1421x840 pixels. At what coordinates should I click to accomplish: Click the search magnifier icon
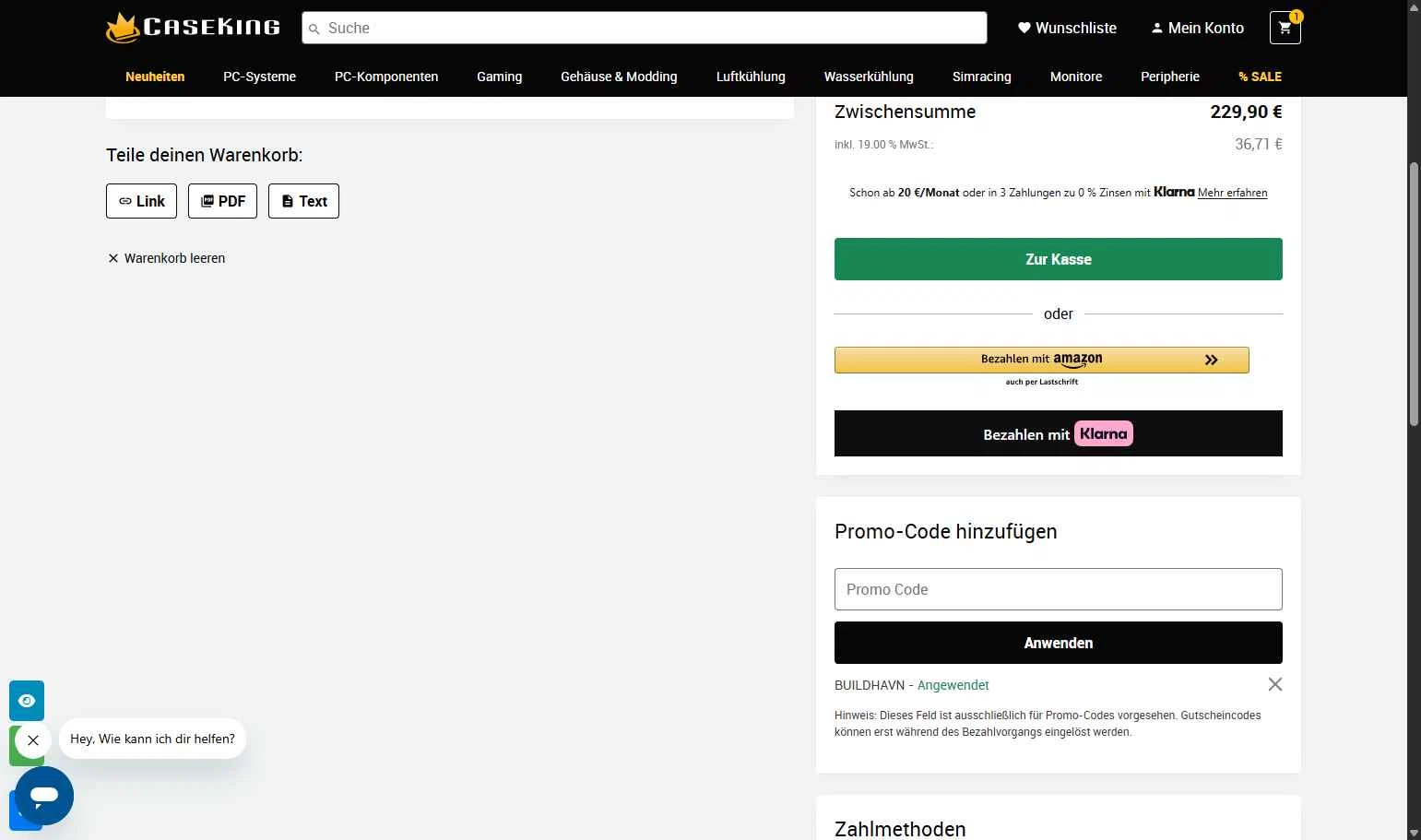coord(314,29)
